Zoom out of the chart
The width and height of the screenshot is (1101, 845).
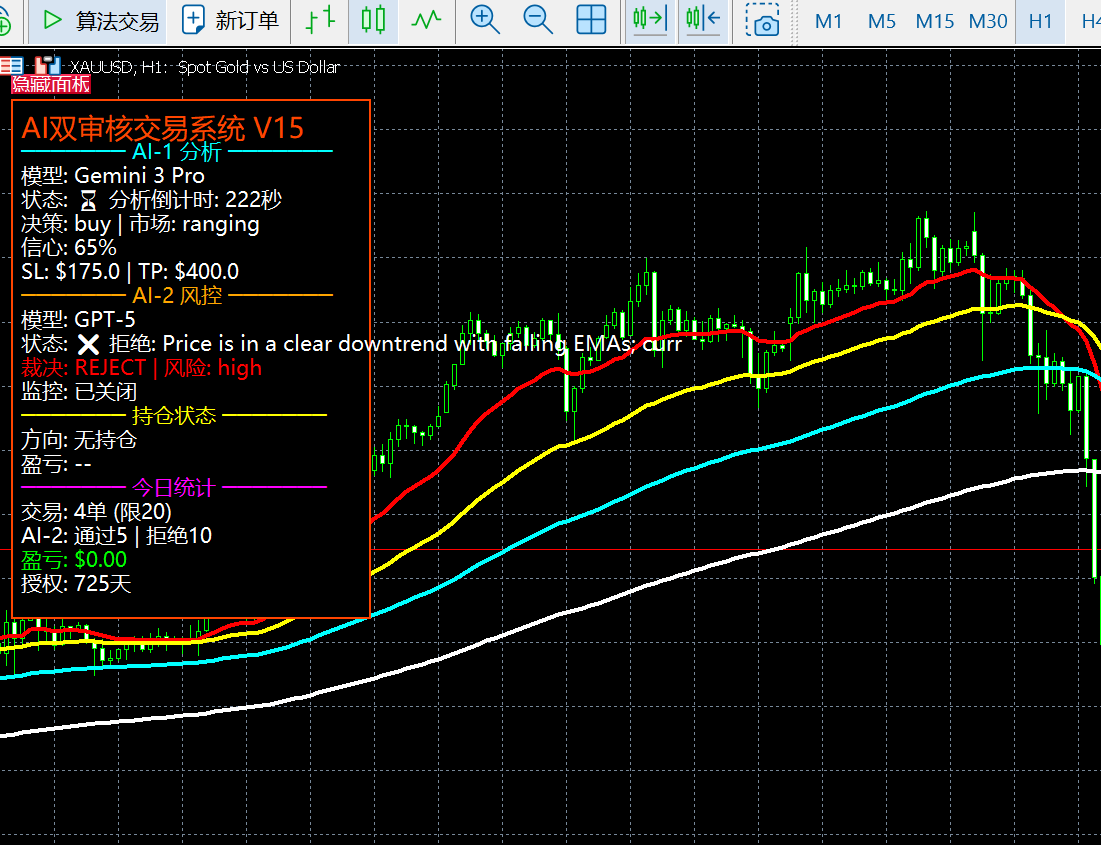click(x=538, y=20)
